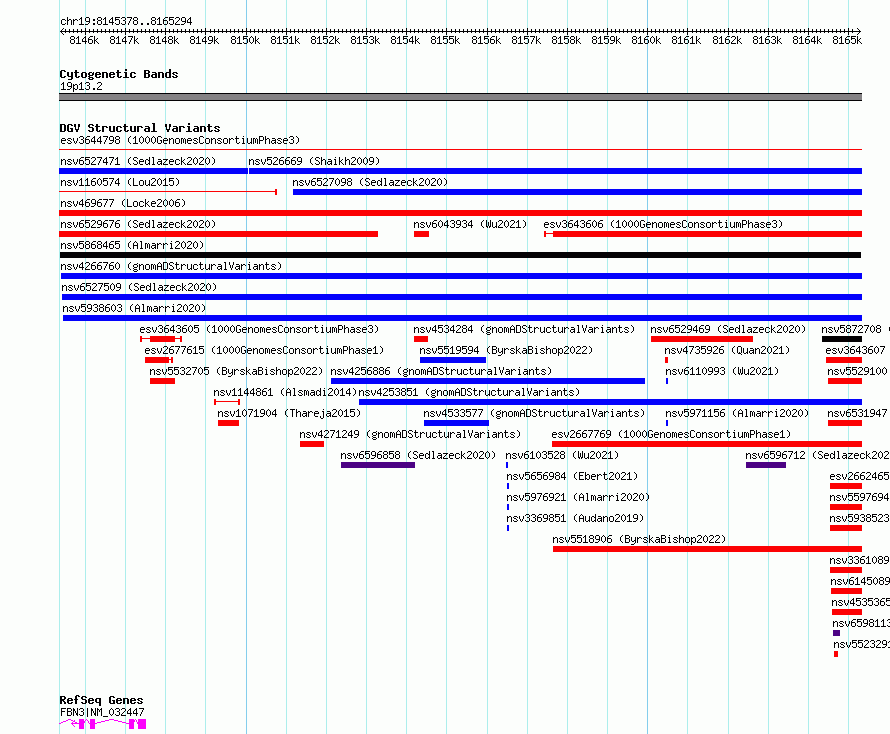Open nsv526669 (Shaikh2009) variant
890x734 pixels.
click(314, 161)
